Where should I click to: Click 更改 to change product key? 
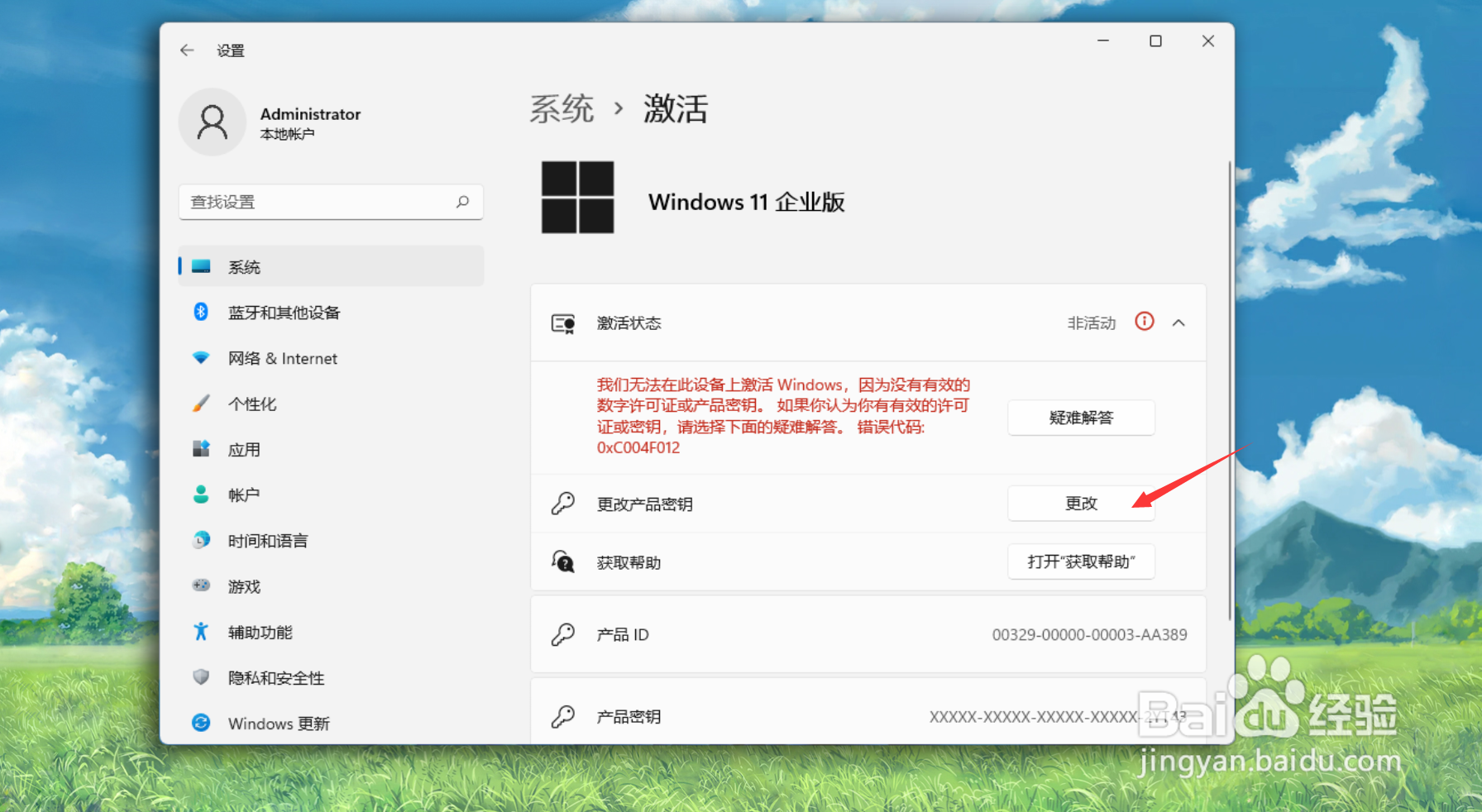[x=1081, y=504]
